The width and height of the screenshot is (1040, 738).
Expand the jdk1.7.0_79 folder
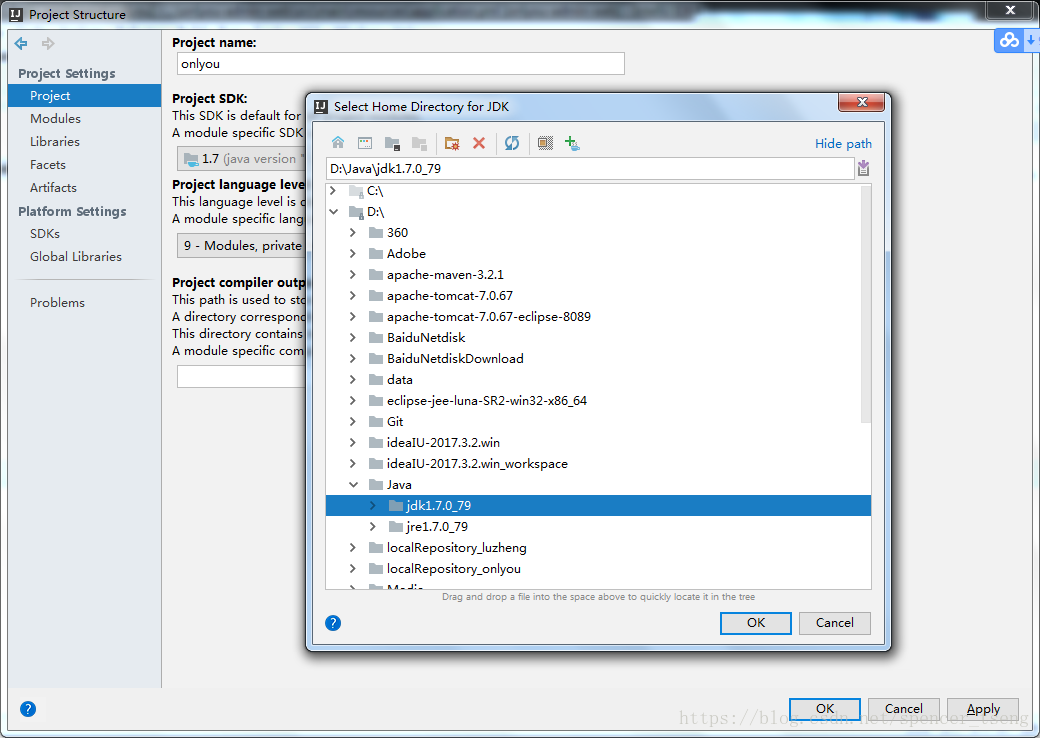click(x=373, y=506)
